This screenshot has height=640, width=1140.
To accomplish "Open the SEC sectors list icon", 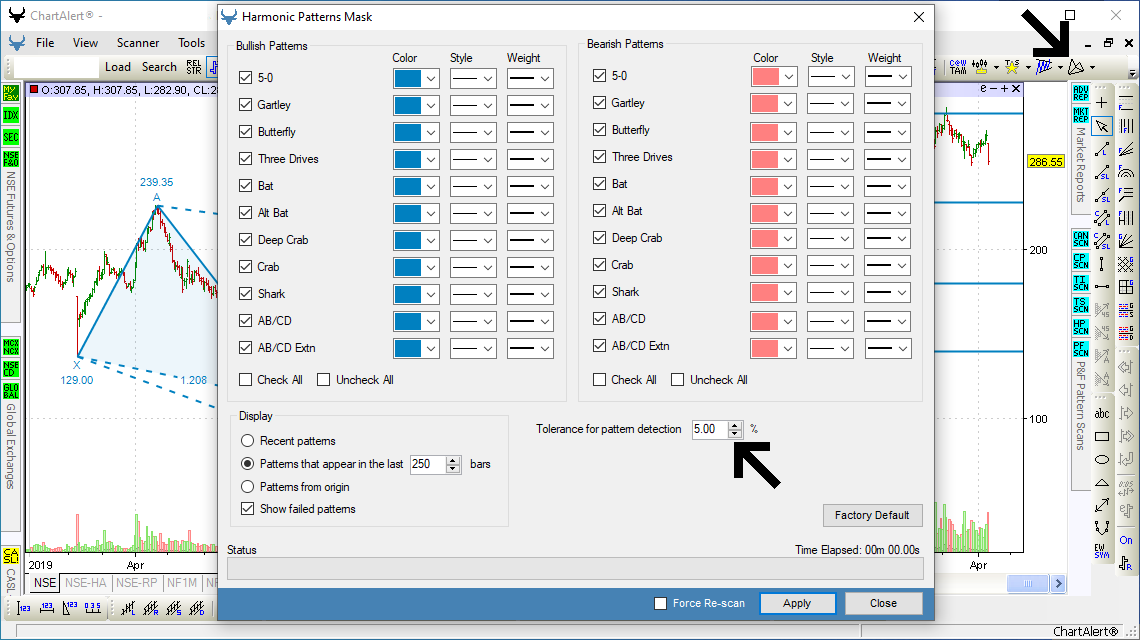I will pos(11,137).
